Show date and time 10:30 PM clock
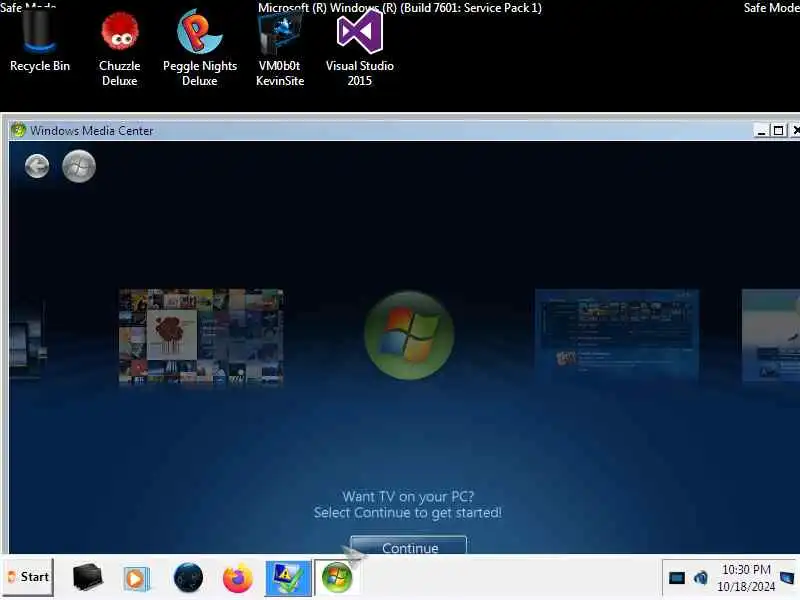This screenshot has width=800, height=600. [x=746, y=578]
